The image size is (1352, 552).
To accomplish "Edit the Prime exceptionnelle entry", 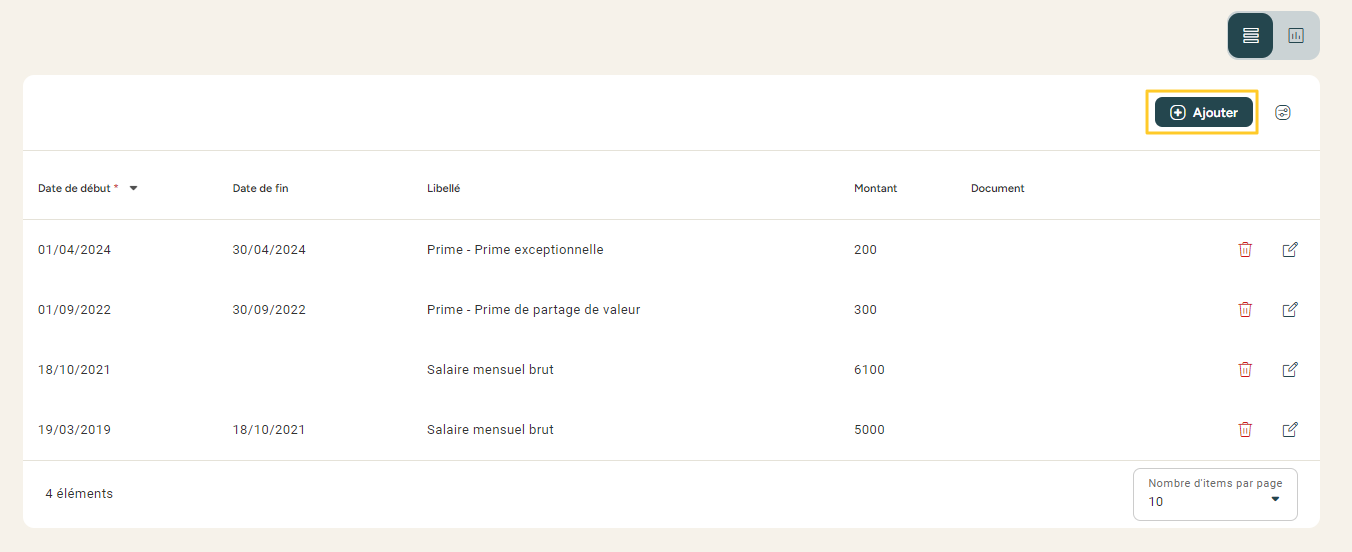I will 1290,250.
